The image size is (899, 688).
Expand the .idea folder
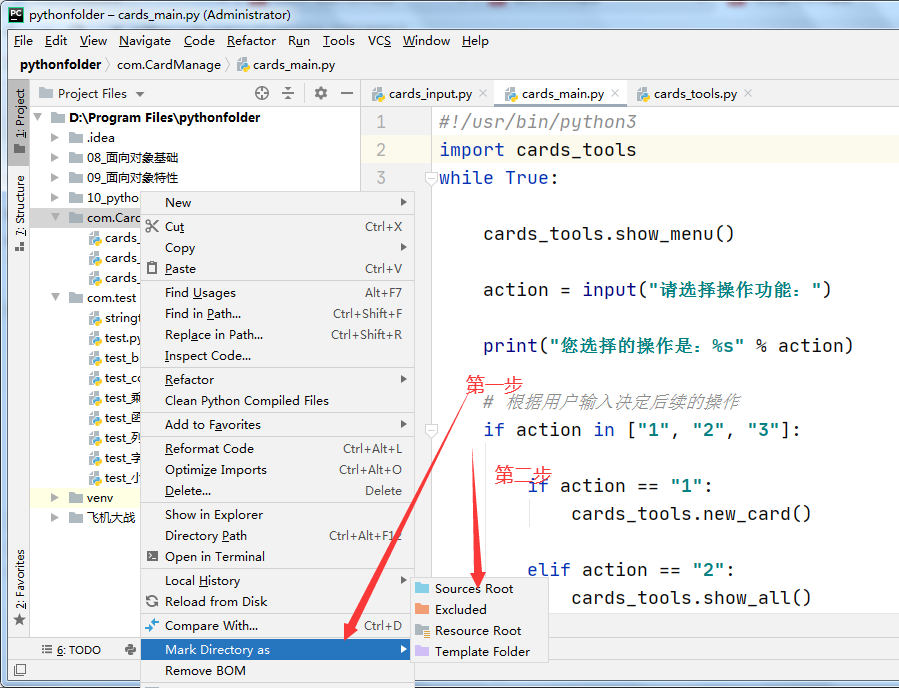click(55, 138)
